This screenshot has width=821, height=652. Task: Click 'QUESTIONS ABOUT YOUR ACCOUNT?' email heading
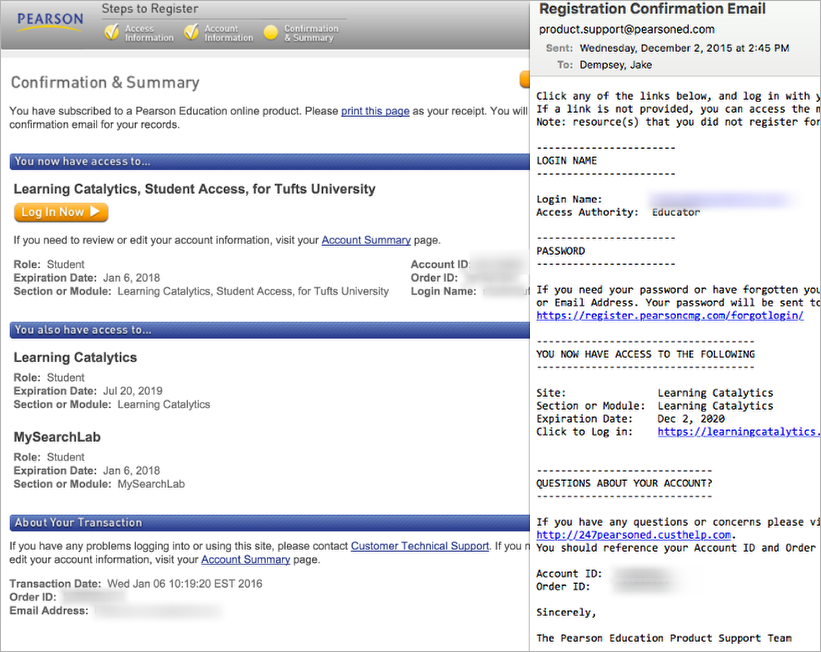624,483
